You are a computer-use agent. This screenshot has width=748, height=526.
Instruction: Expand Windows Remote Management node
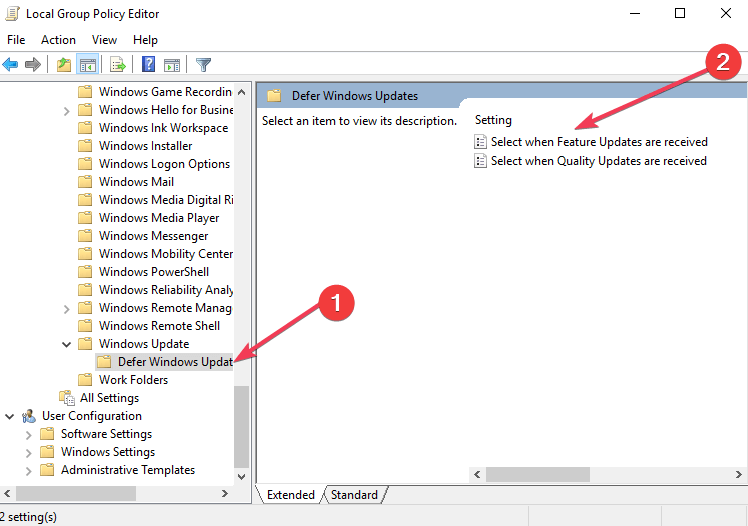(67, 309)
